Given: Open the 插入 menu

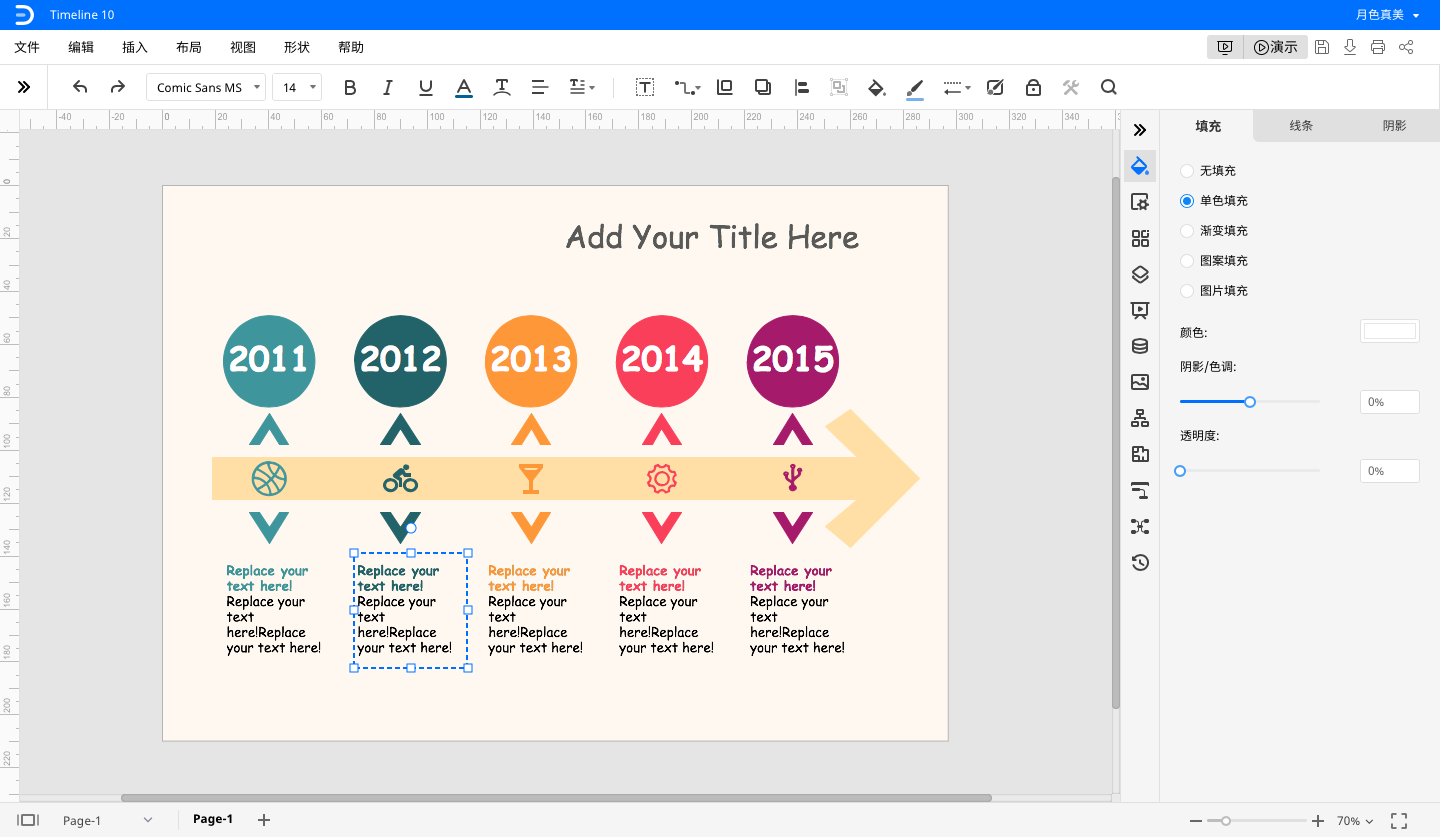Looking at the screenshot, I should [134, 47].
